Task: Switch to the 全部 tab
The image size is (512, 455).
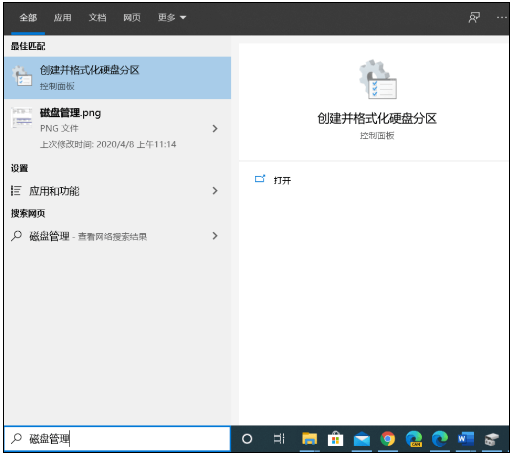Action: (28, 17)
